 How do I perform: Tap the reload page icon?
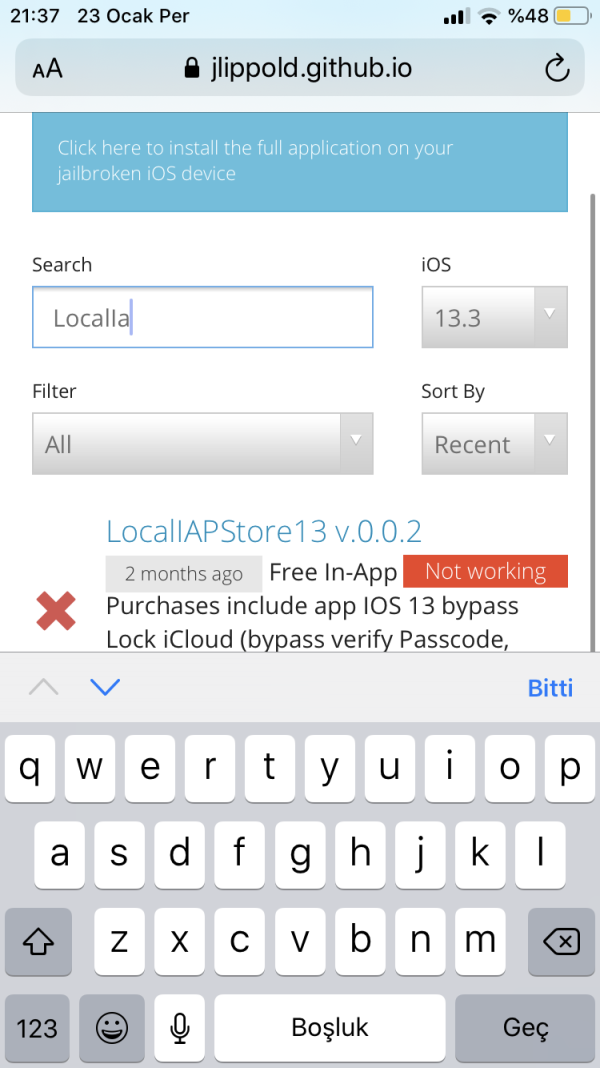(x=556, y=68)
